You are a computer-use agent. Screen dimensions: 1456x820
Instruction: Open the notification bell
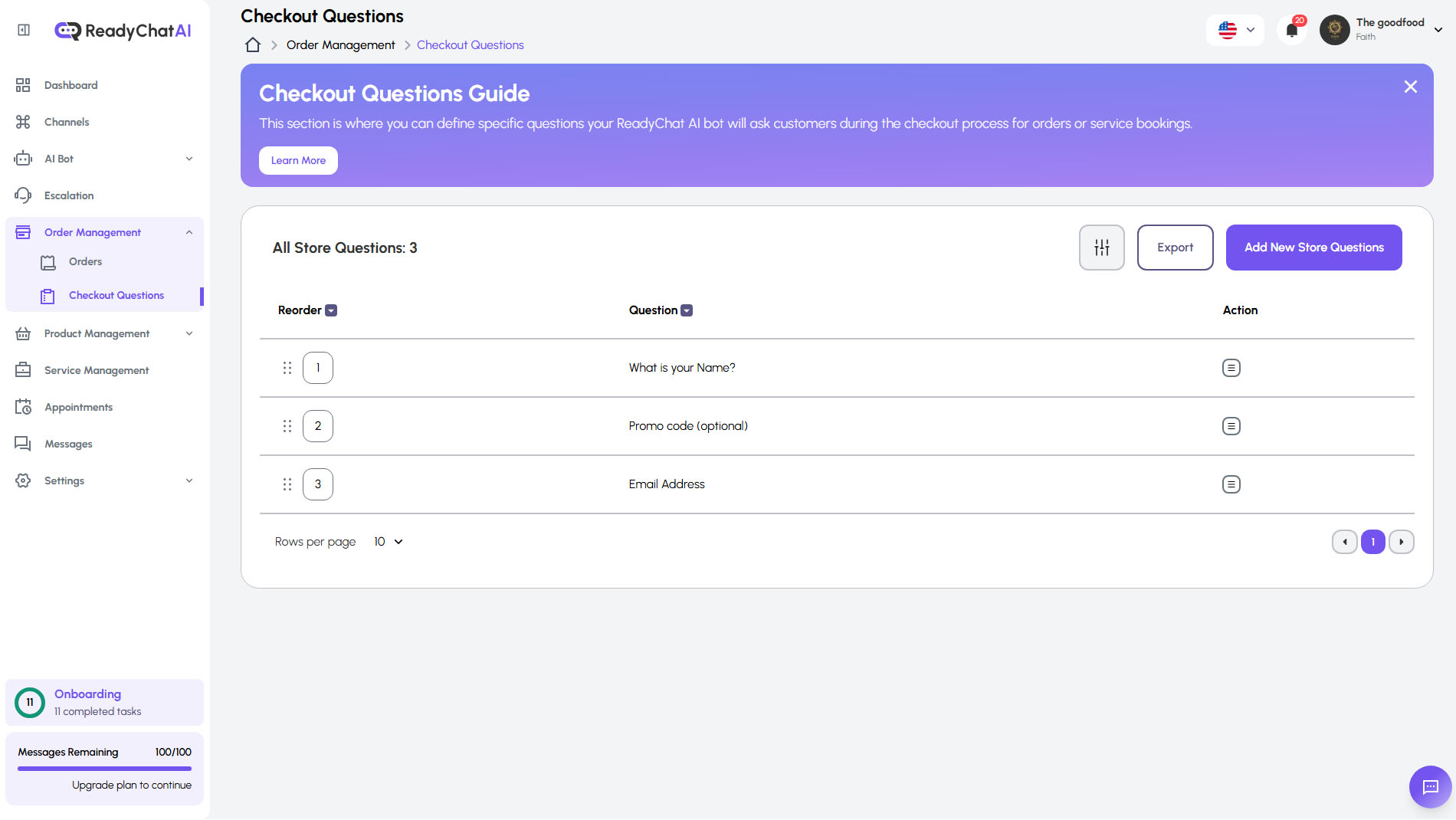1292,30
